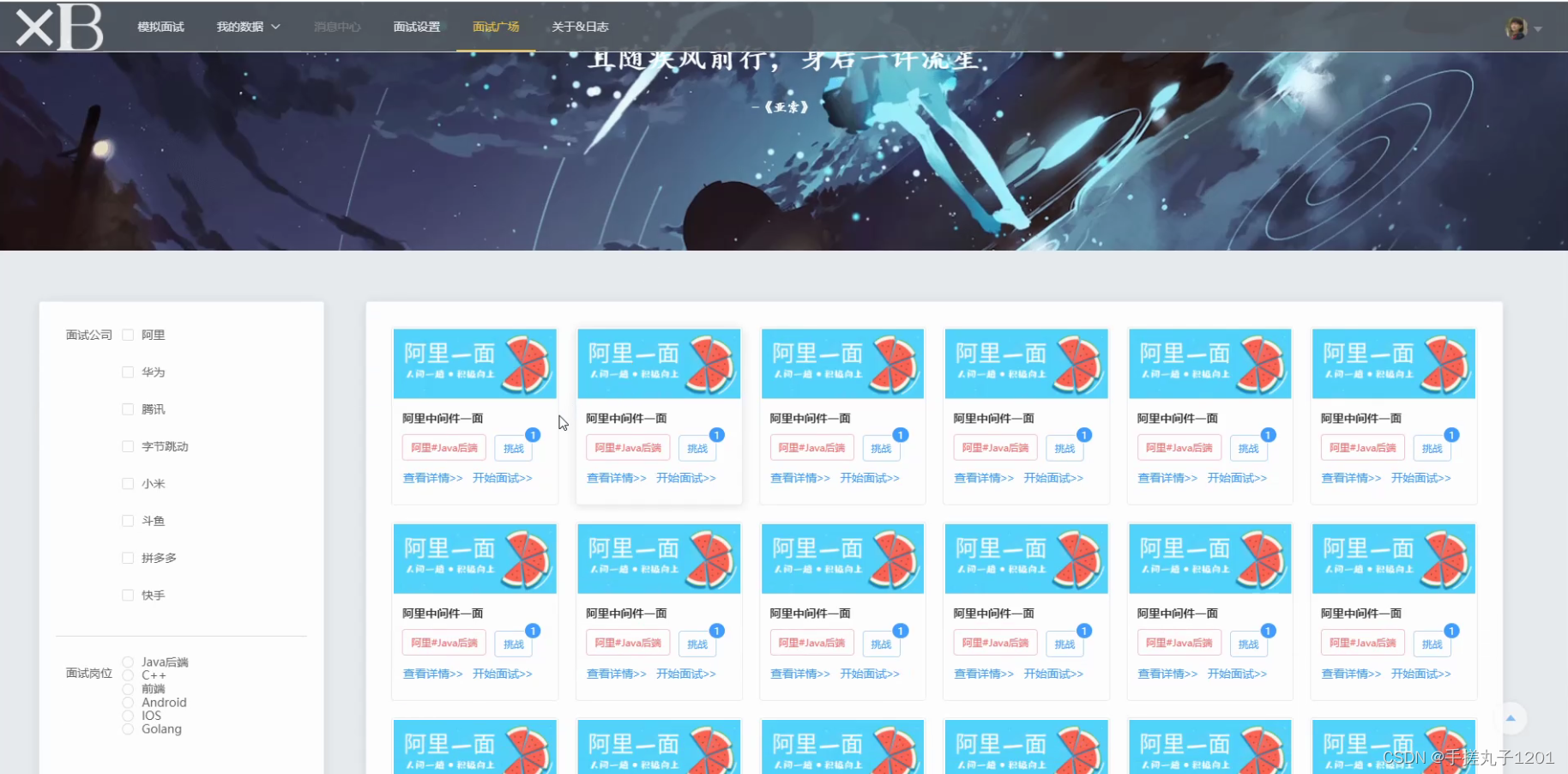Click 查看详情>> on first card, top row
This screenshot has width=1568, height=774.
(432, 478)
